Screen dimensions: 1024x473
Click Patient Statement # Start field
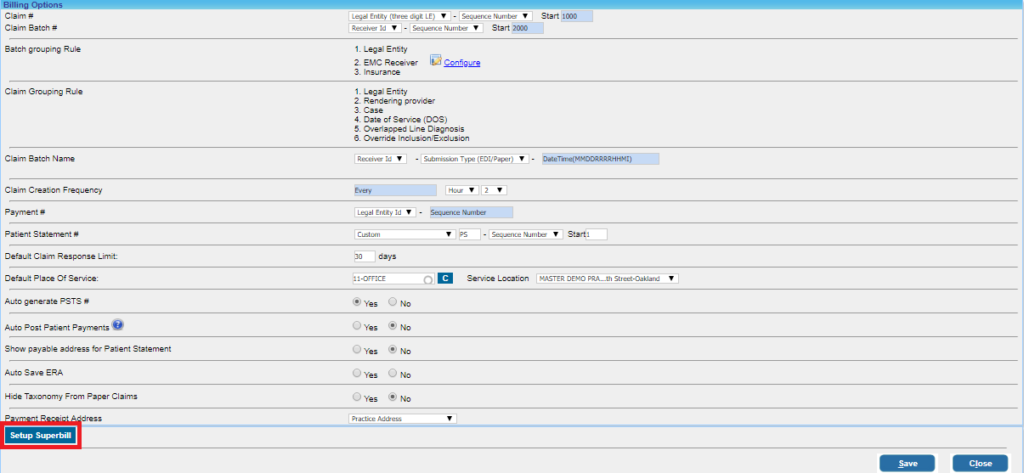coord(596,234)
